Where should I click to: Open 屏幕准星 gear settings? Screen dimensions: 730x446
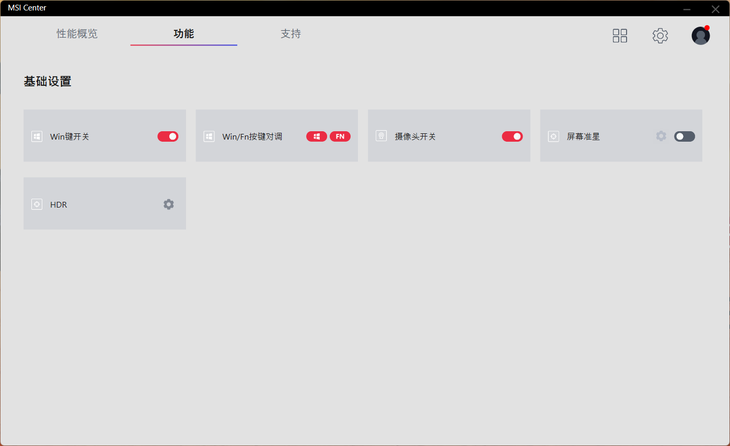pos(661,136)
